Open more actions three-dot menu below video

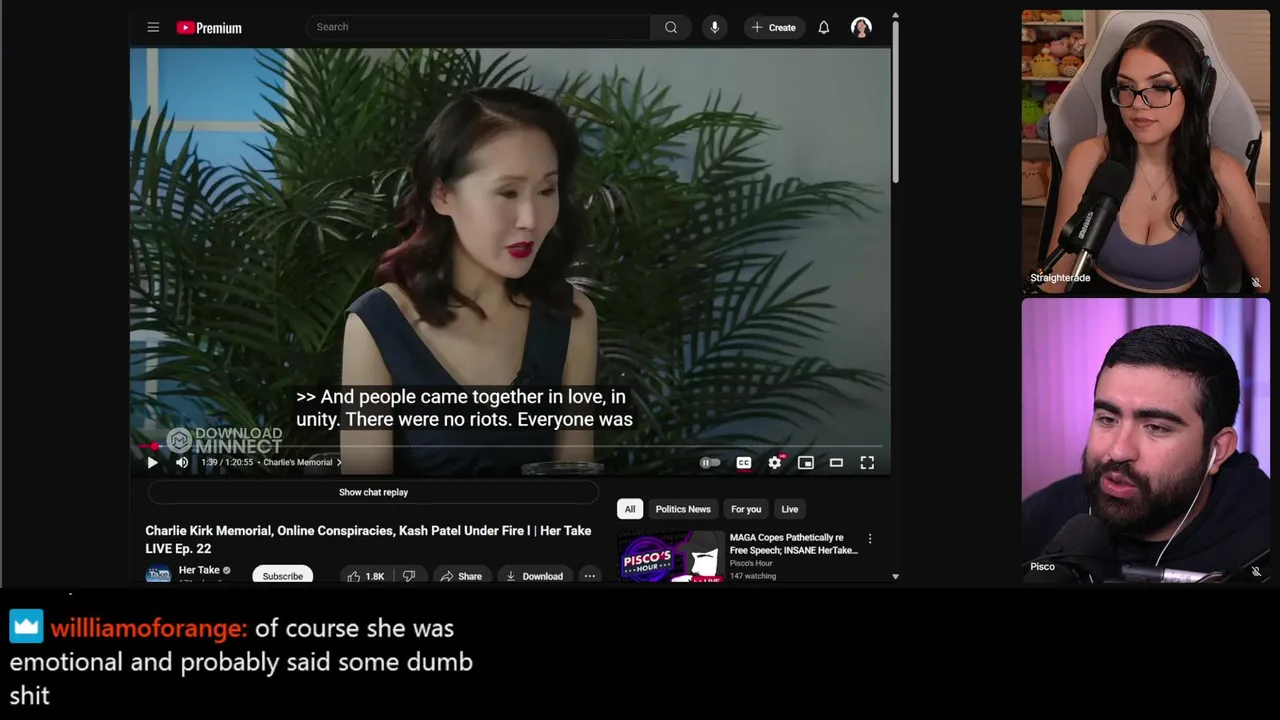coord(590,576)
